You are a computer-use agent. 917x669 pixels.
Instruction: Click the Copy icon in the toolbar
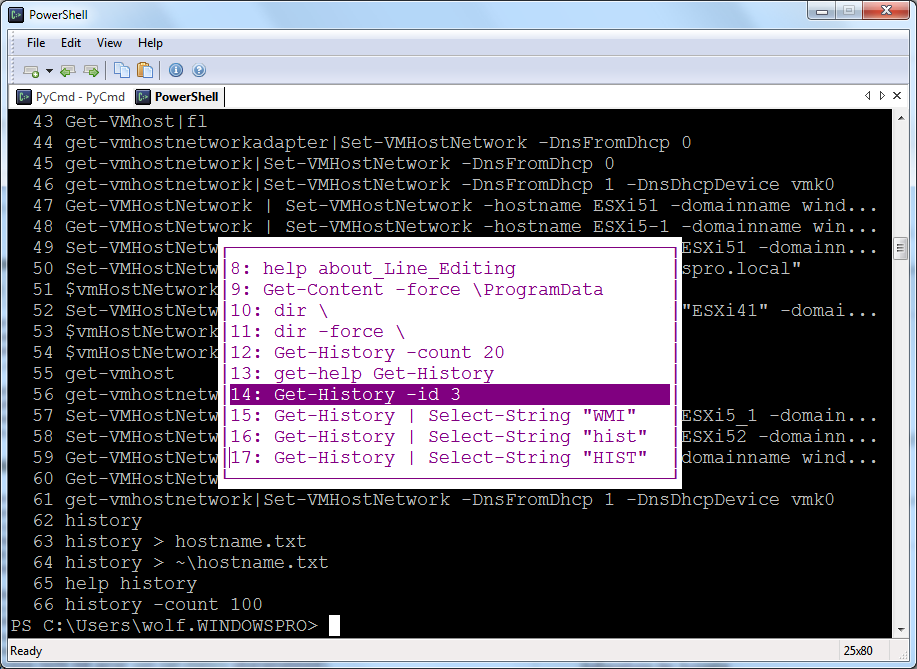coord(122,70)
